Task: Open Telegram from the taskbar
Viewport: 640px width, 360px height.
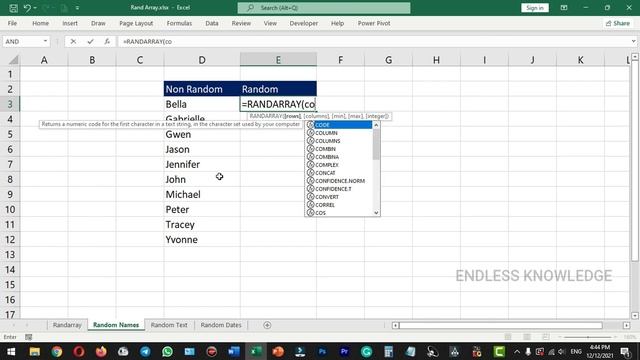Action: [145, 351]
